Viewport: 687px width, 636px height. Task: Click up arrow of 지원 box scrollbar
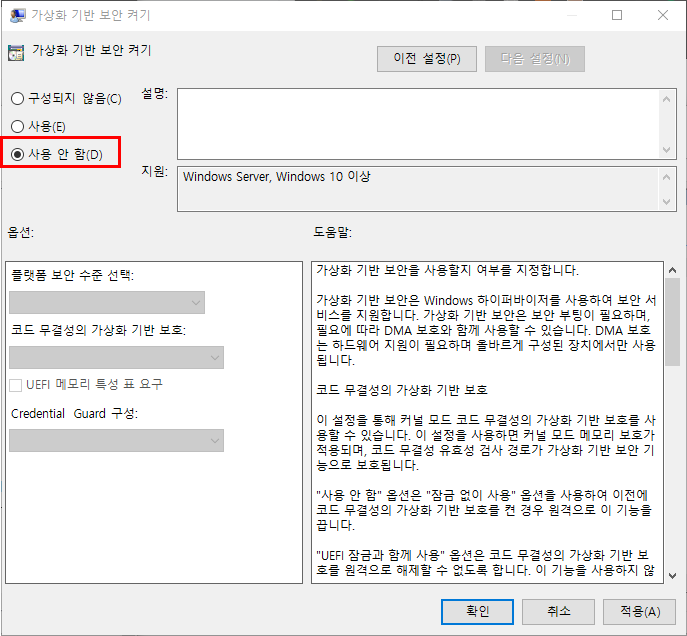click(x=666, y=177)
